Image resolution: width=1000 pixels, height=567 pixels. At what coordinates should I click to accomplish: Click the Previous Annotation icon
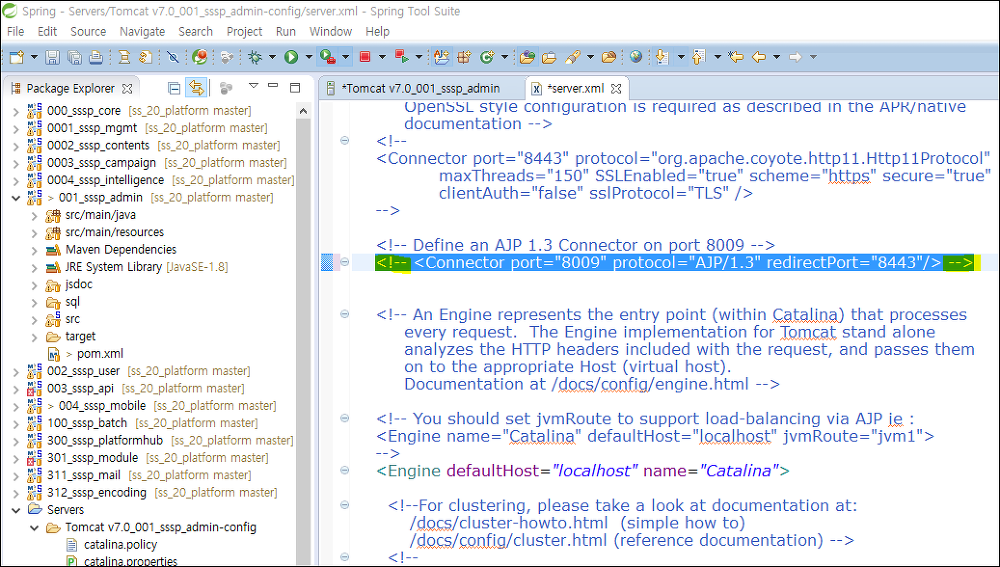699,57
